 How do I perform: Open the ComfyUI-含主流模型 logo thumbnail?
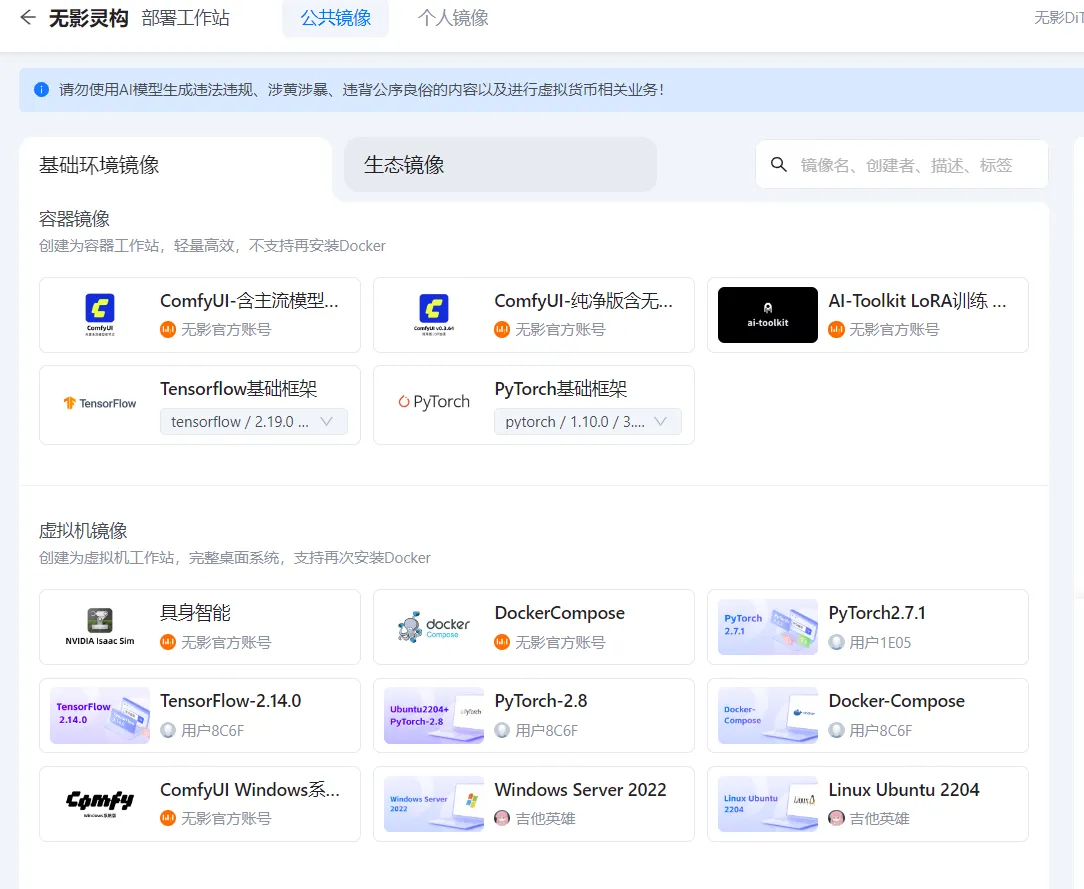coord(100,315)
